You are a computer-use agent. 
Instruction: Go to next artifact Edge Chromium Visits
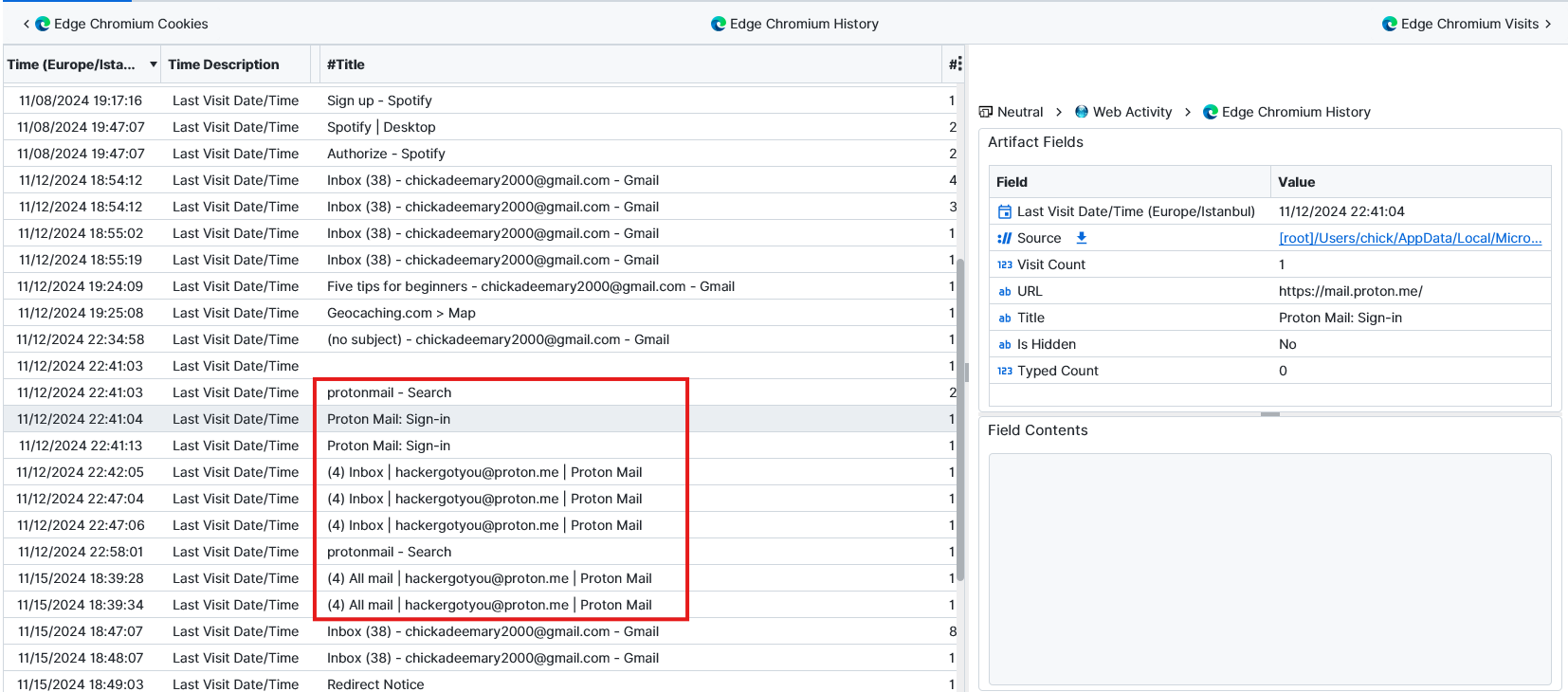pos(1469,24)
